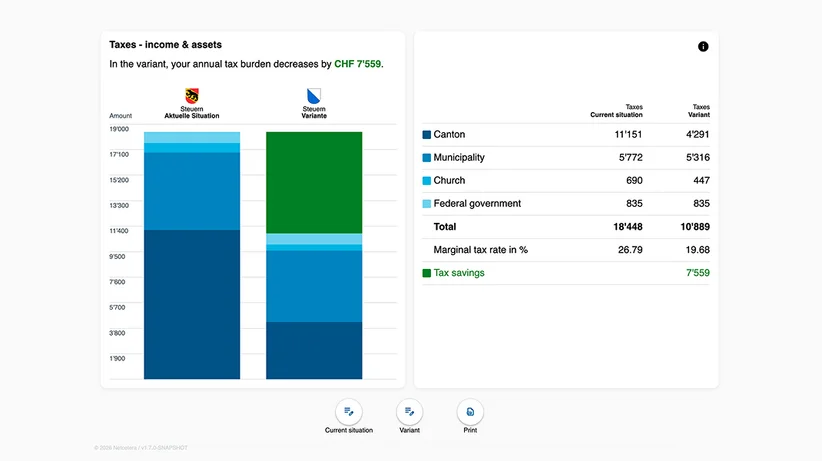The height and width of the screenshot is (461, 822).
Task: Select the dark blue canton segment in current bar
Action: point(192,304)
